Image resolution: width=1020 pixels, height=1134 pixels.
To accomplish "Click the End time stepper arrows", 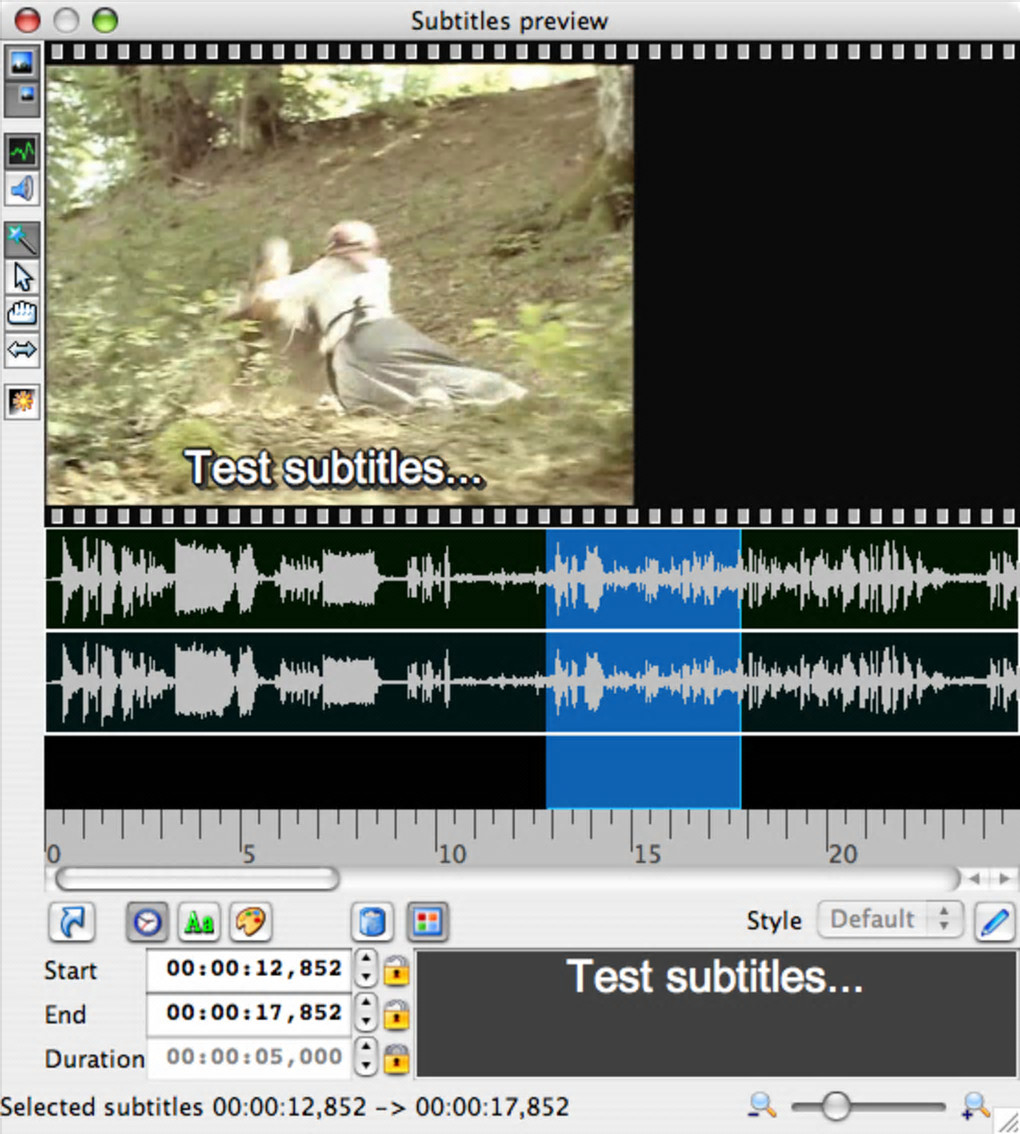I will click(x=366, y=1012).
